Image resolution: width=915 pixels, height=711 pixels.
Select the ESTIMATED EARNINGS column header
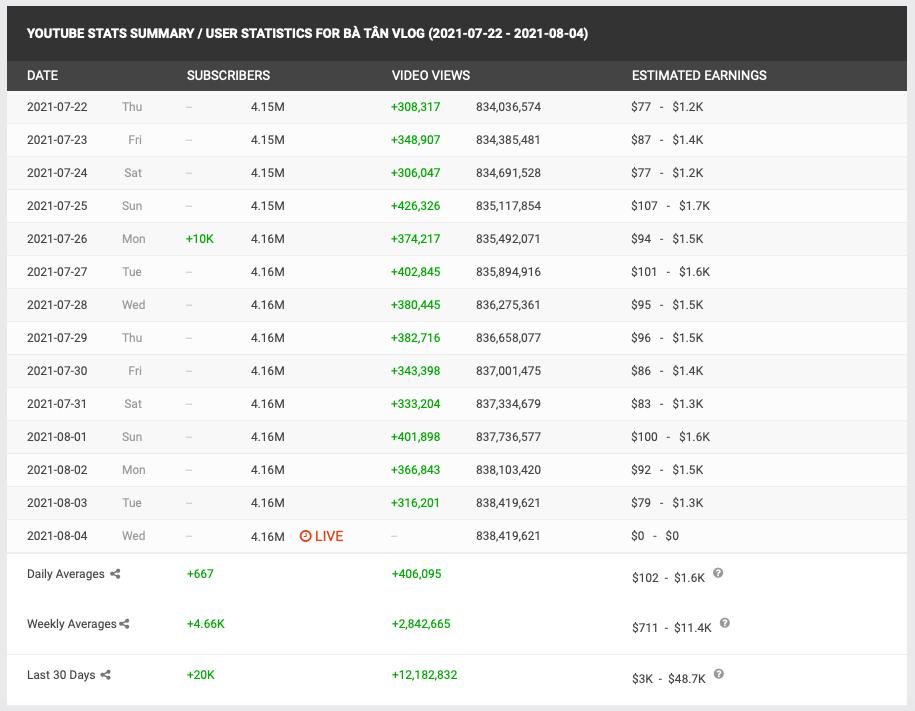[699, 75]
